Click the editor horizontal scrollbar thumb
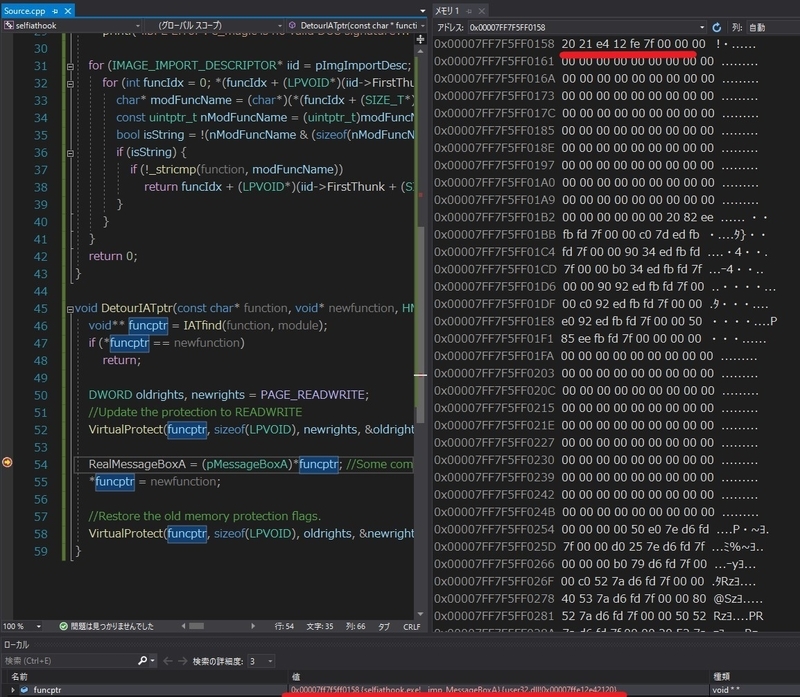 point(196,626)
